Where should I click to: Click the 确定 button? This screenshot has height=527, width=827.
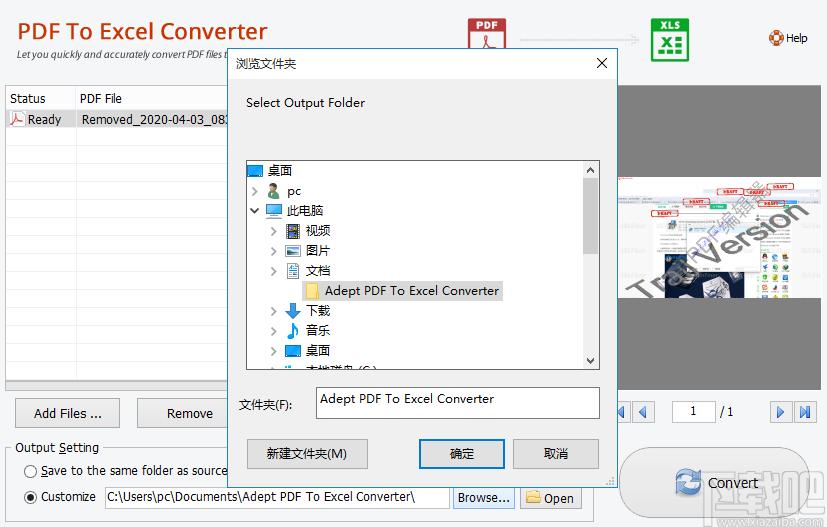tap(461, 454)
